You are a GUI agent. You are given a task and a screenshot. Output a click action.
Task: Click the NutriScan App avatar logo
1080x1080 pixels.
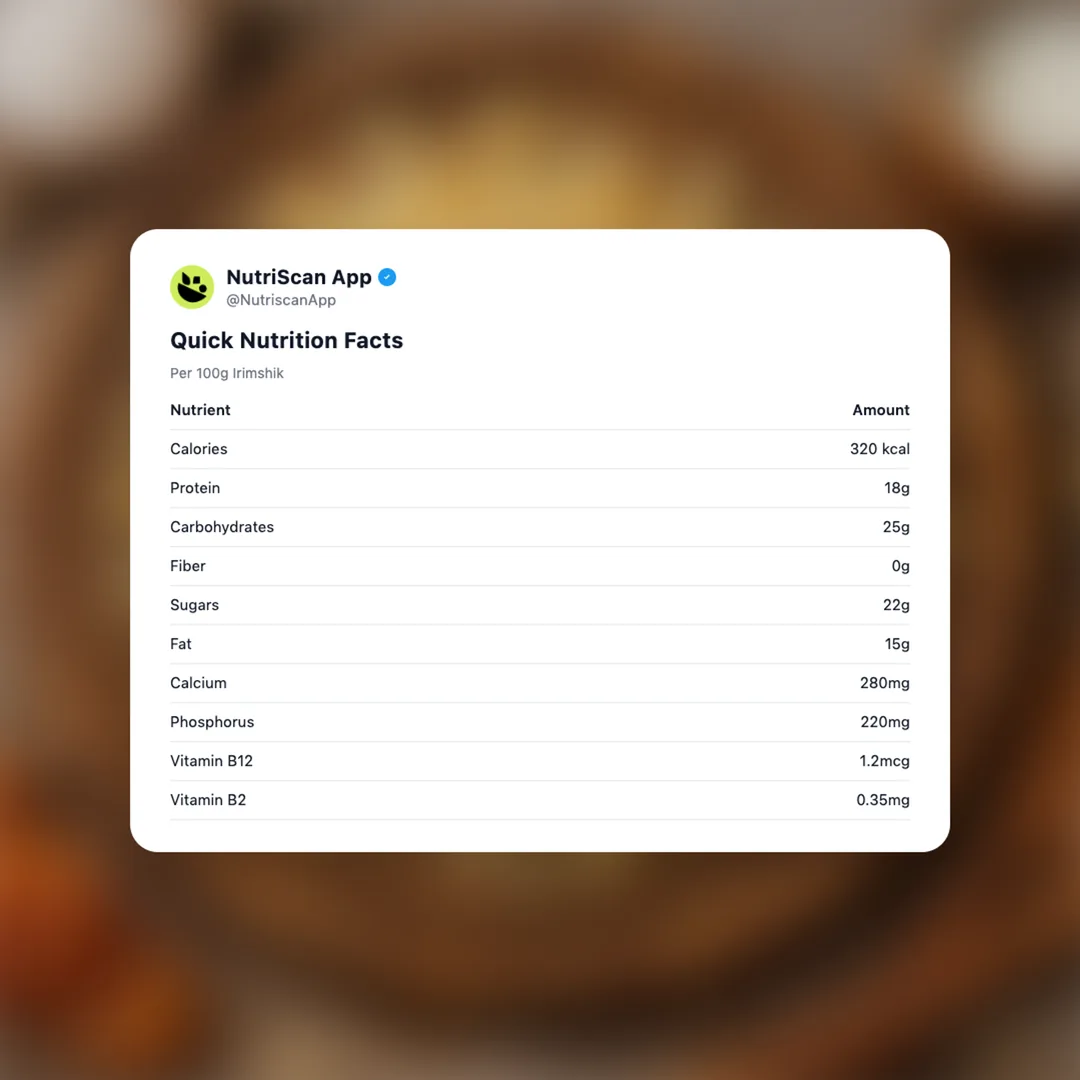pyautogui.click(x=192, y=287)
